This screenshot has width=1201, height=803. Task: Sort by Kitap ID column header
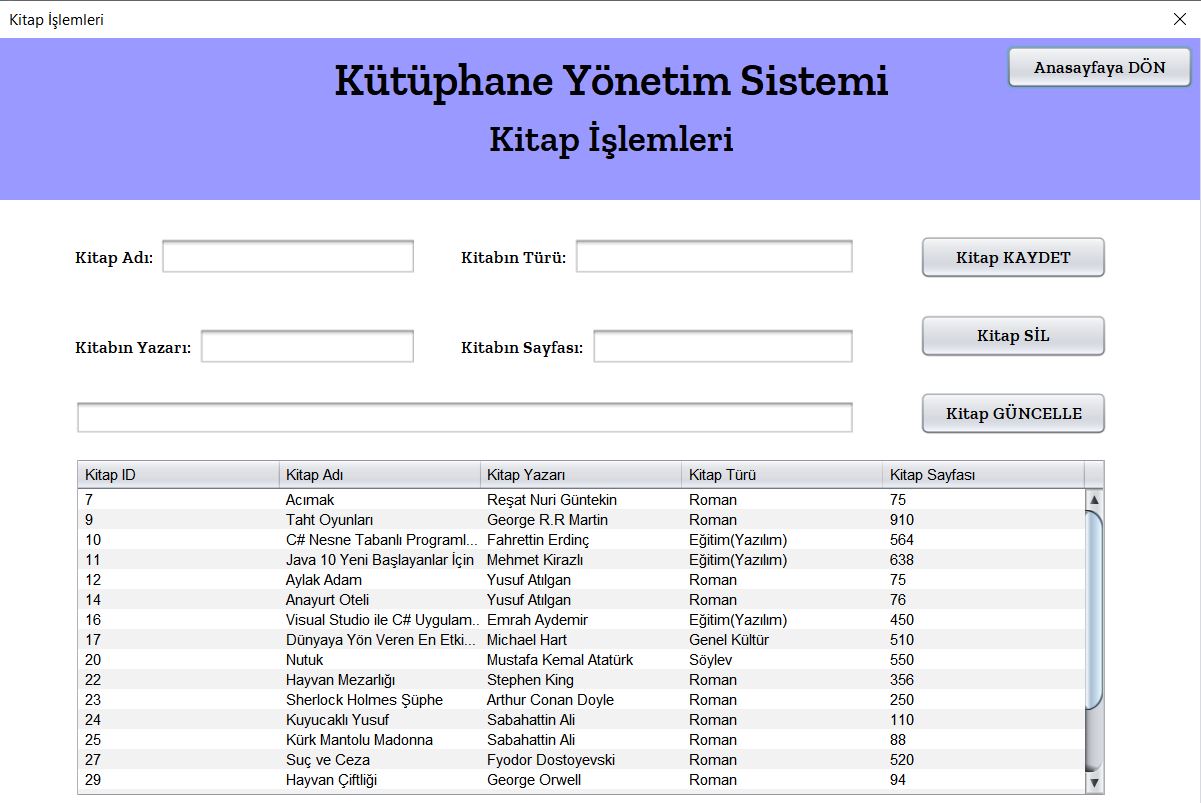coord(178,475)
